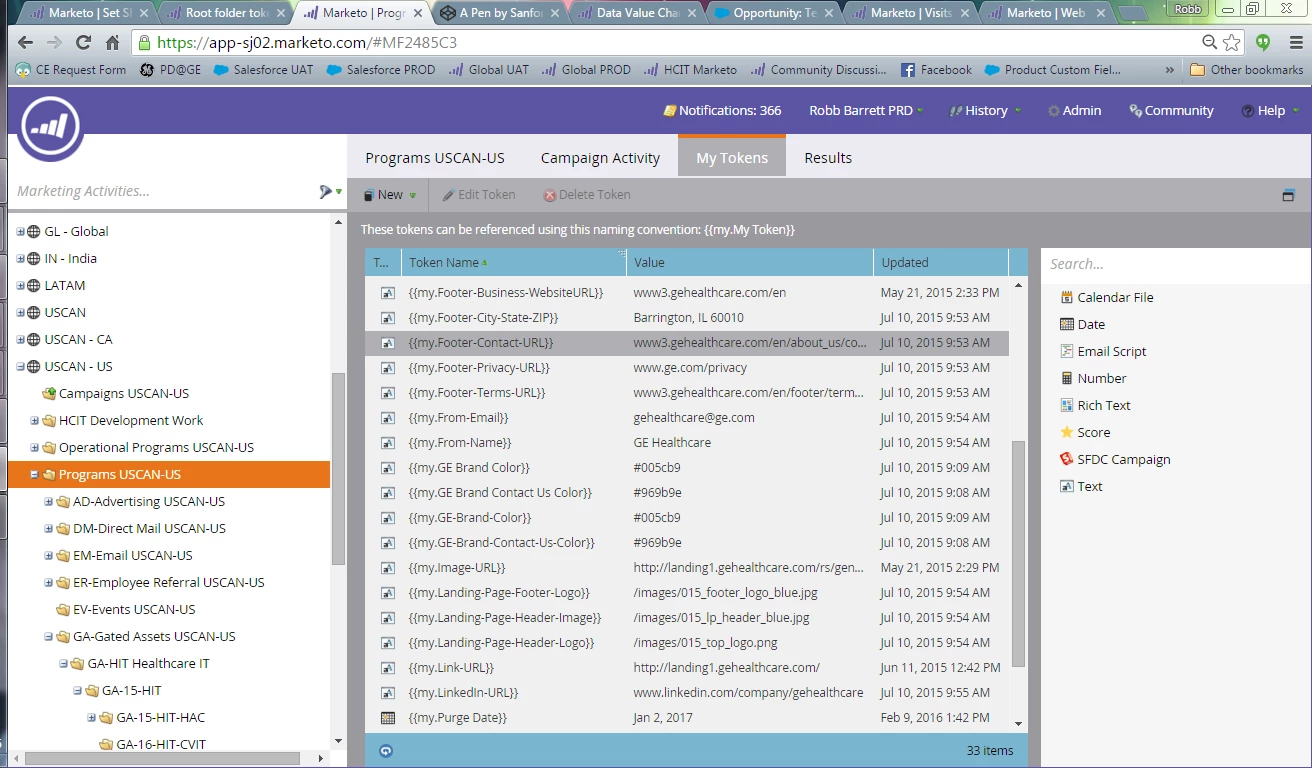
Task: Open the Help dropdown menu
Action: pos(1270,110)
